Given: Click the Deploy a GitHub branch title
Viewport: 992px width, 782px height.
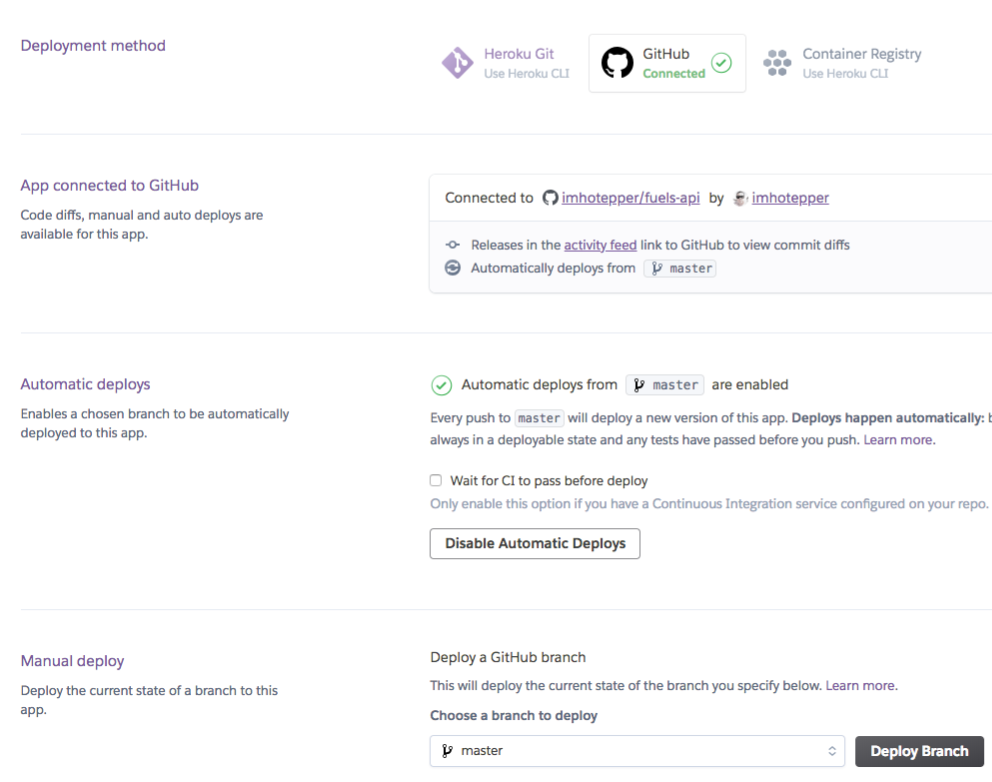Looking at the screenshot, I should point(508,657).
